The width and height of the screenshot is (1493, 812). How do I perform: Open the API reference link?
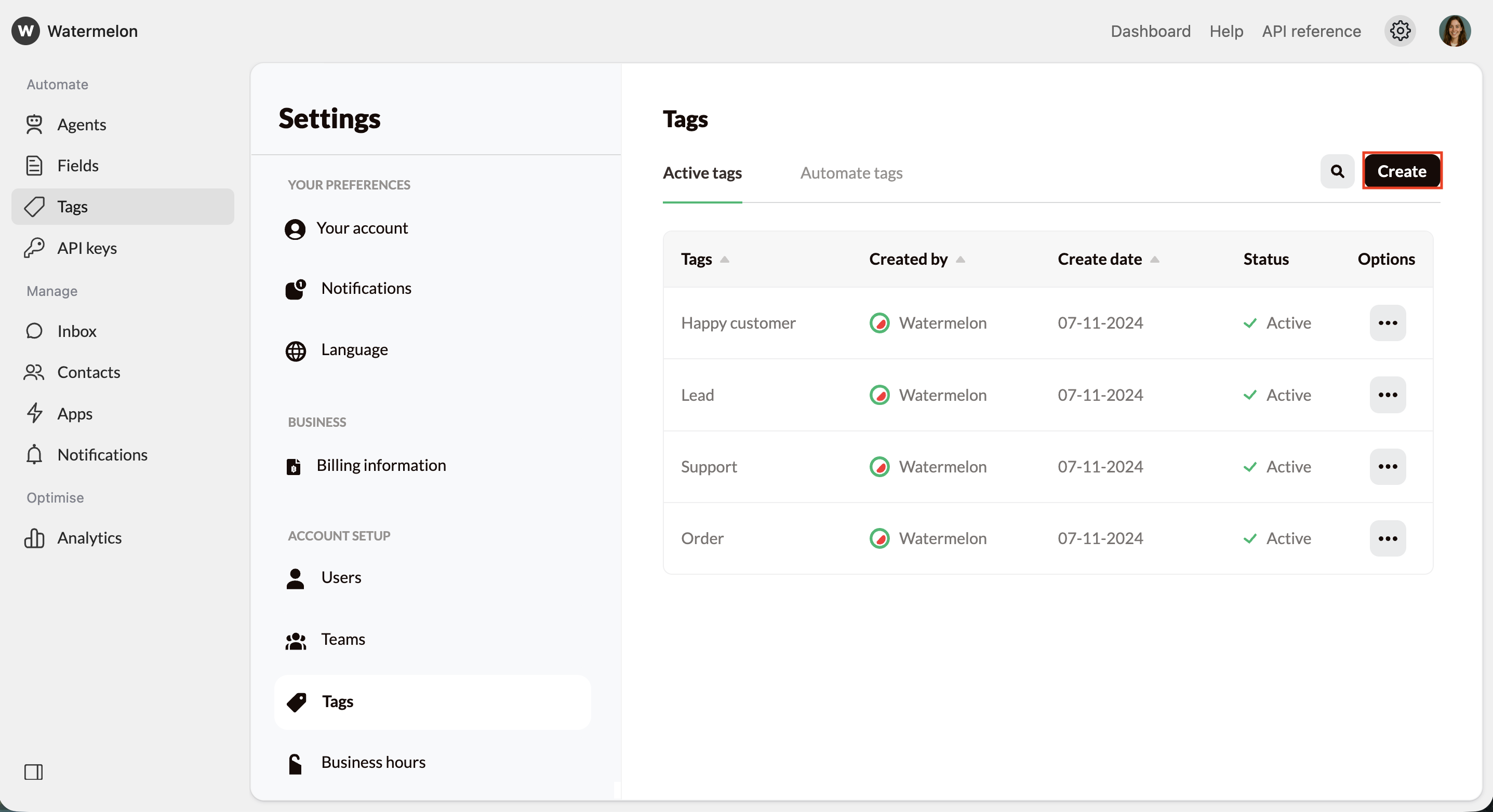coord(1311,31)
